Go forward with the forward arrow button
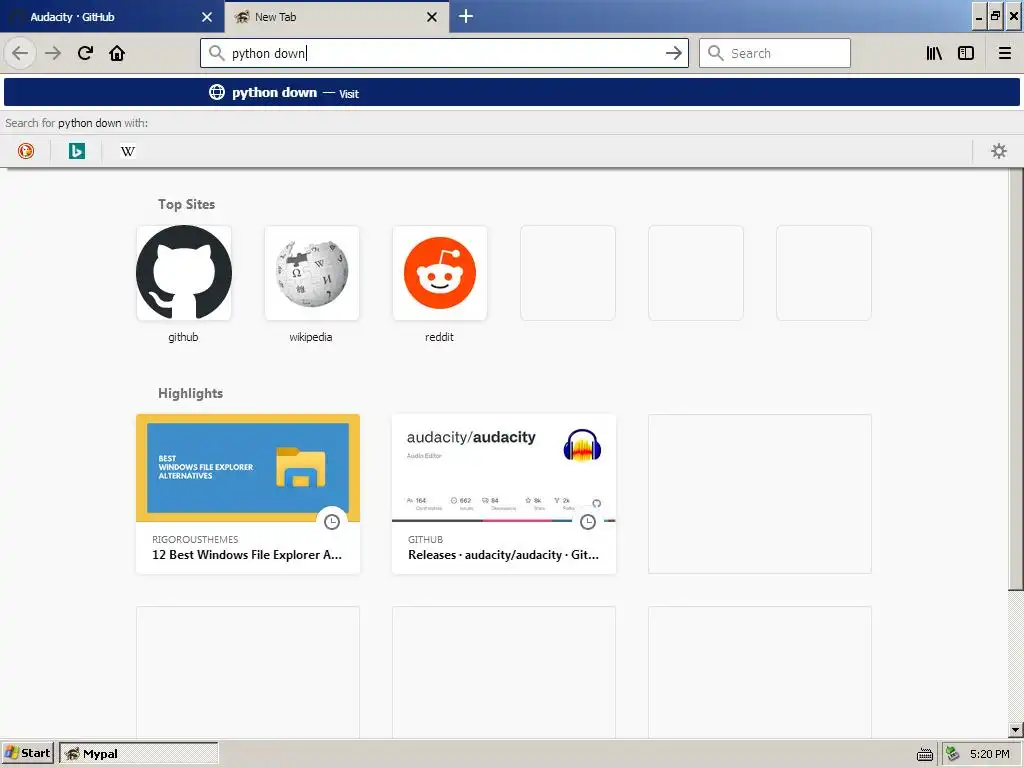The height and width of the screenshot is (768, 1024). 53,53
